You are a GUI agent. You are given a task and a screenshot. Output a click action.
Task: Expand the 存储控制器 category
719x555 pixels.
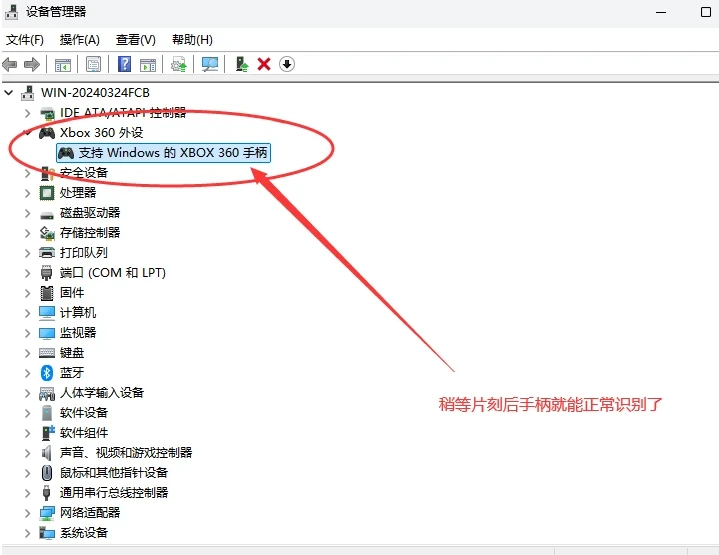click(28, 233)
